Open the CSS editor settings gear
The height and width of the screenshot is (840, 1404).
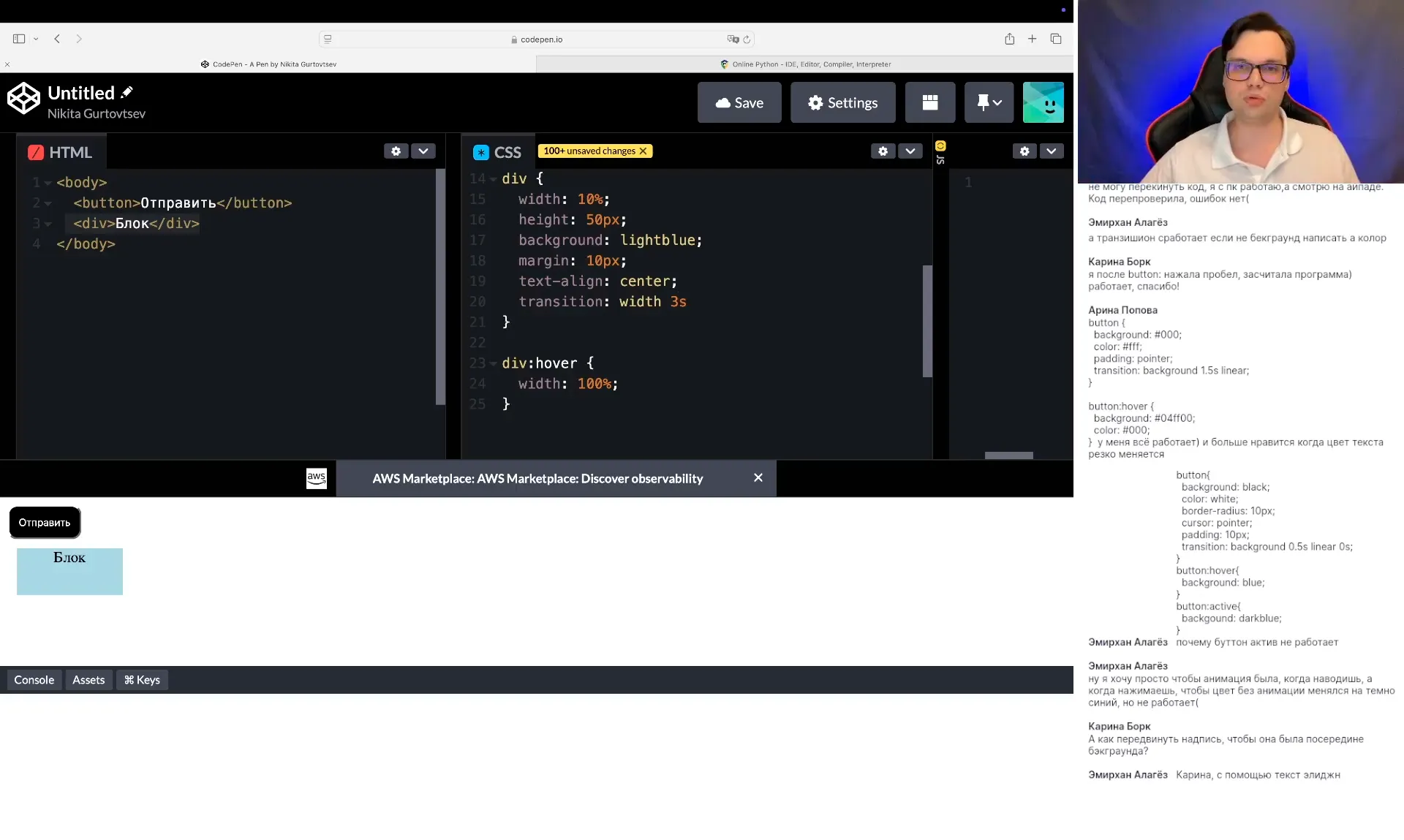tap(883, 151)
